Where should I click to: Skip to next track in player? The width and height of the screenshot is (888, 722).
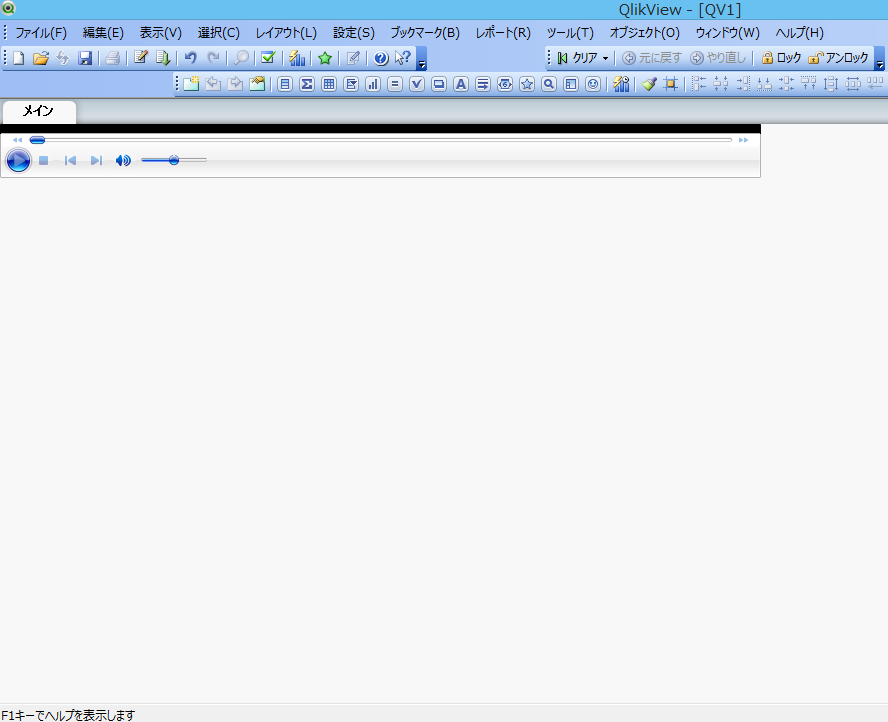96,161
